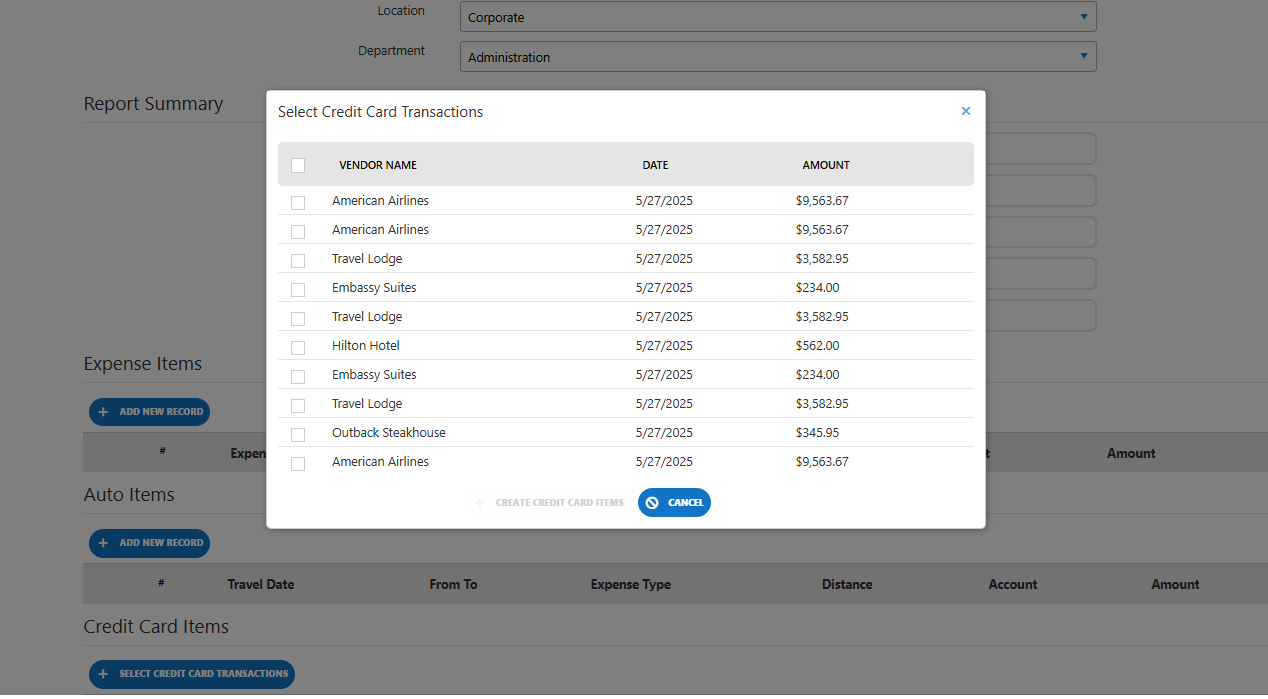This screenshot has width=1268, height=699.
Task: Click the Date column header
Action: pos(655,165)
